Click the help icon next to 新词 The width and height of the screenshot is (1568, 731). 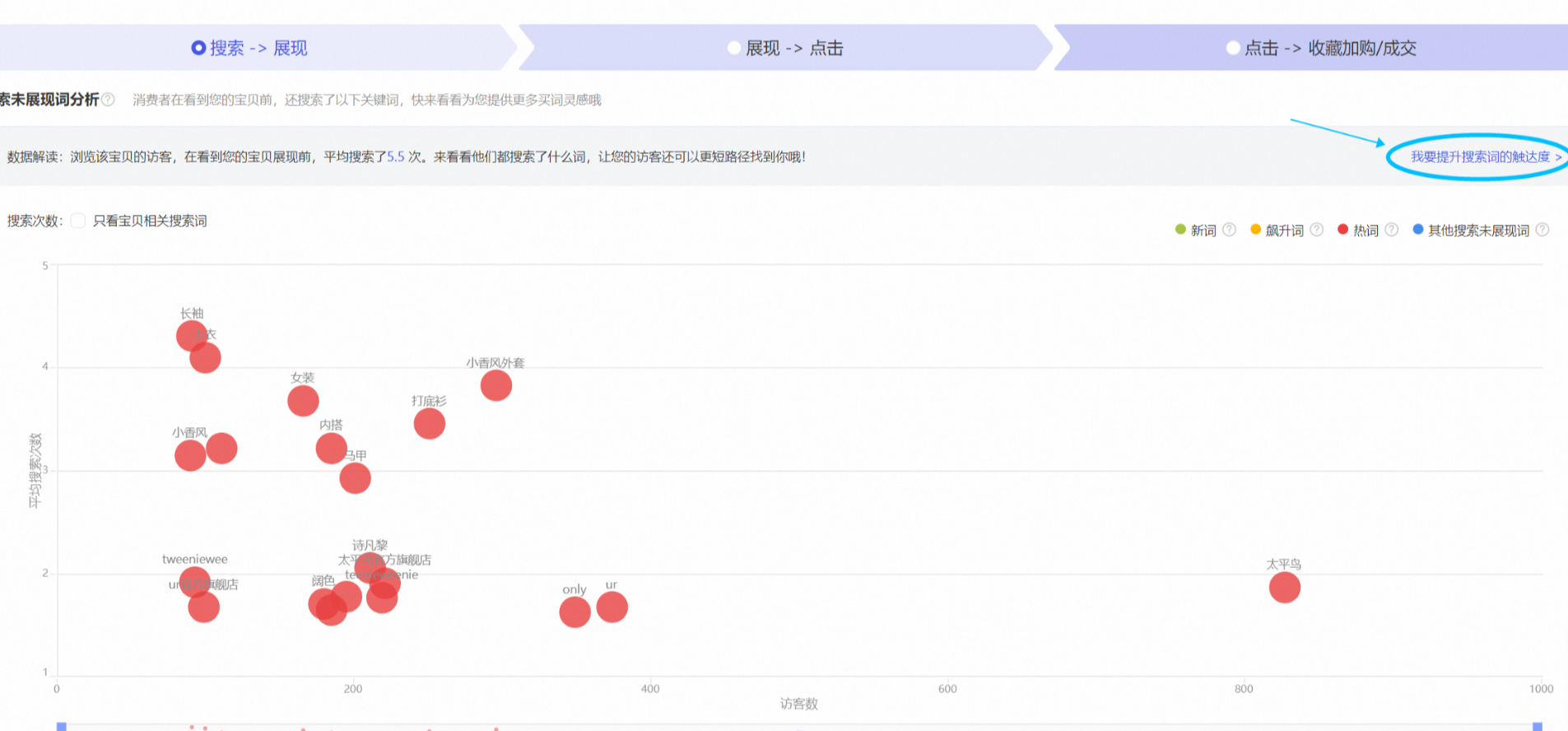click(1229, 230)
